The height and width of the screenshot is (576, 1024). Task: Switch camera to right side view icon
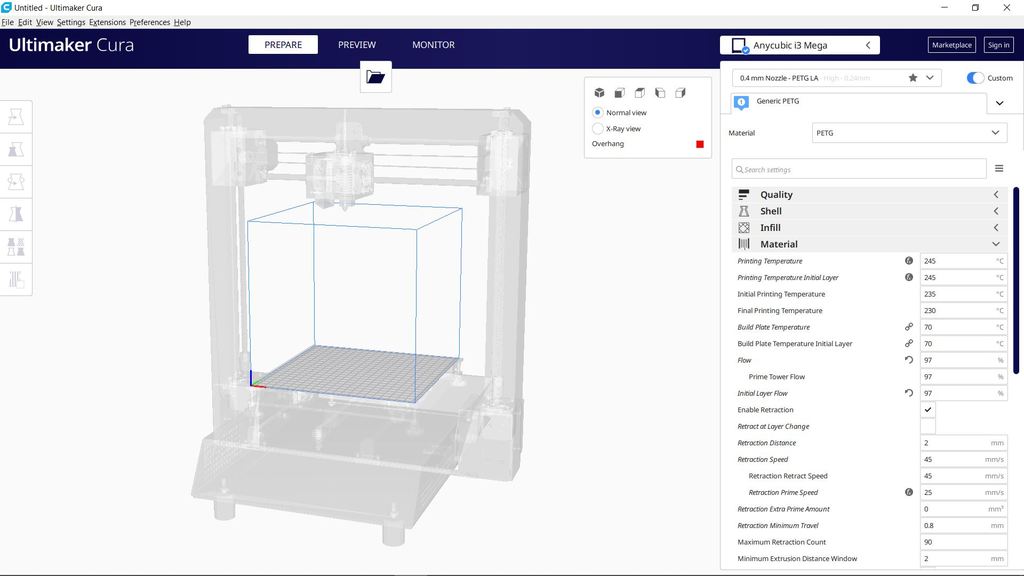tap(680, 93)
